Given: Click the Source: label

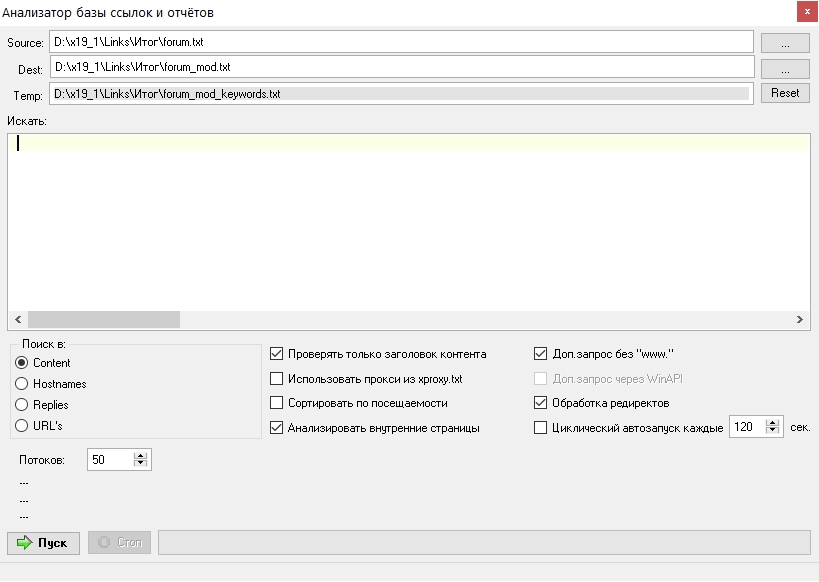Looking at the screenshot, I should pos(25,43).
